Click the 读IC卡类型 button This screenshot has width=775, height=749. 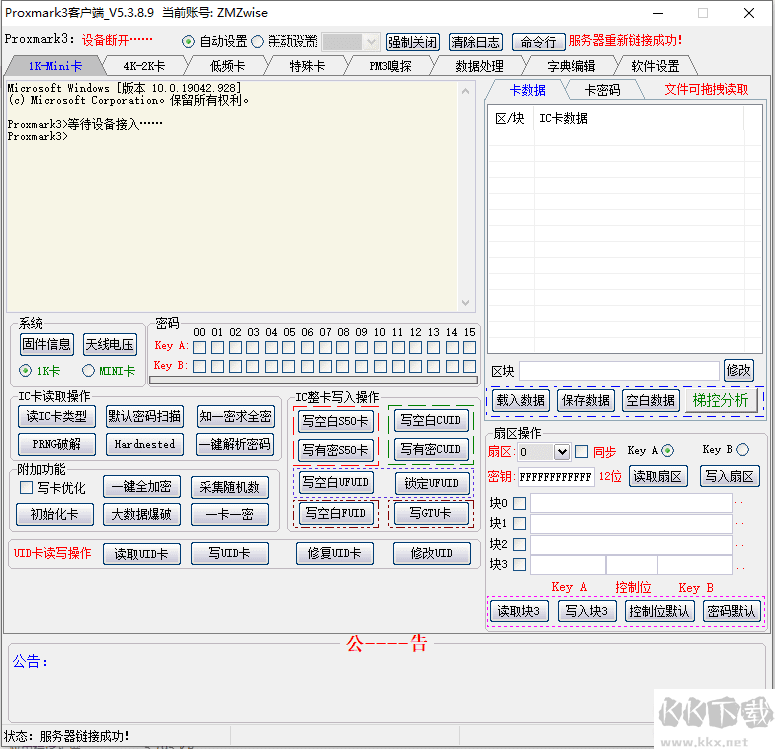click(x=57, y=417)
